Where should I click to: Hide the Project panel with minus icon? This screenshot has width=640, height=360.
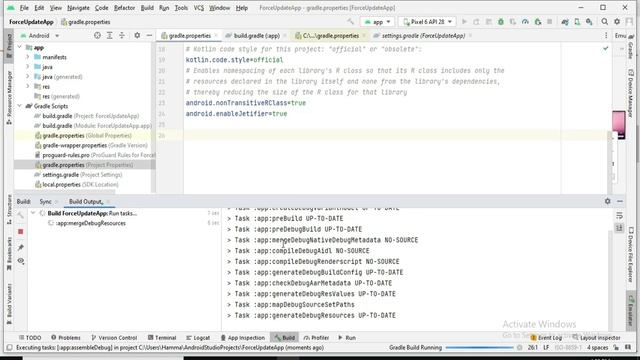(149, 36)
